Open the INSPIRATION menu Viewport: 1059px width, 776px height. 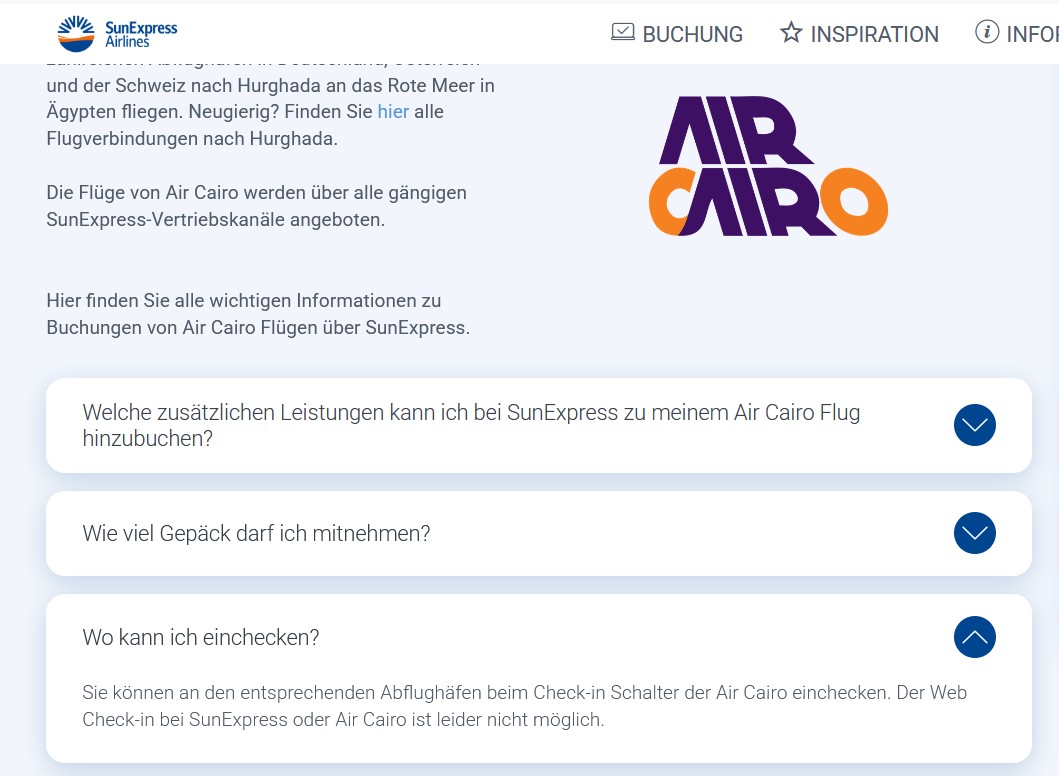874,35
